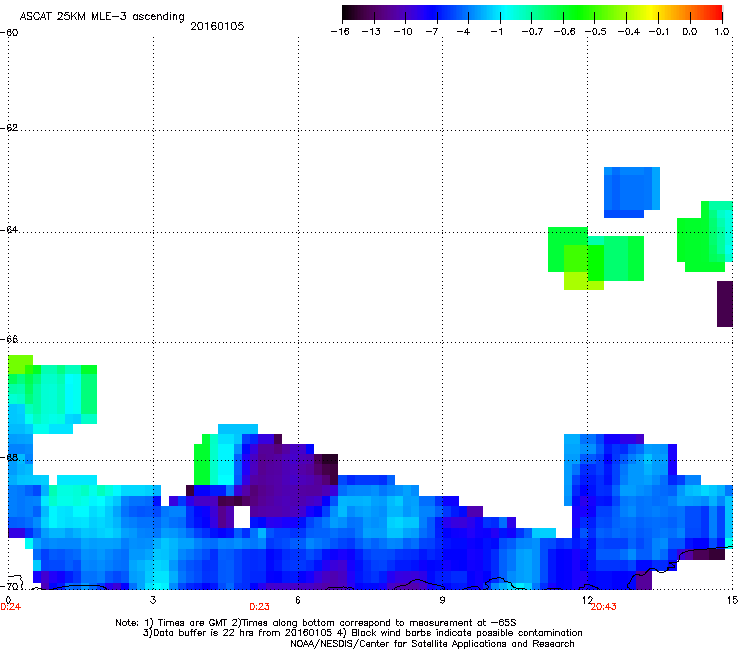Click the latitude label '-66'
This screenshot has height=650, width=740.
click(9, 339)
